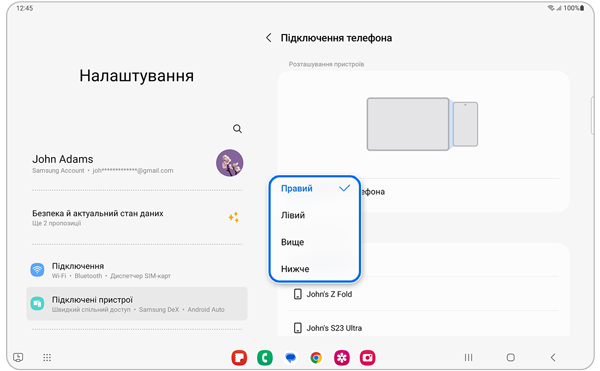Click phone icon beside John's Z Fold
The image size is (600, 371).
pos(297,294)
